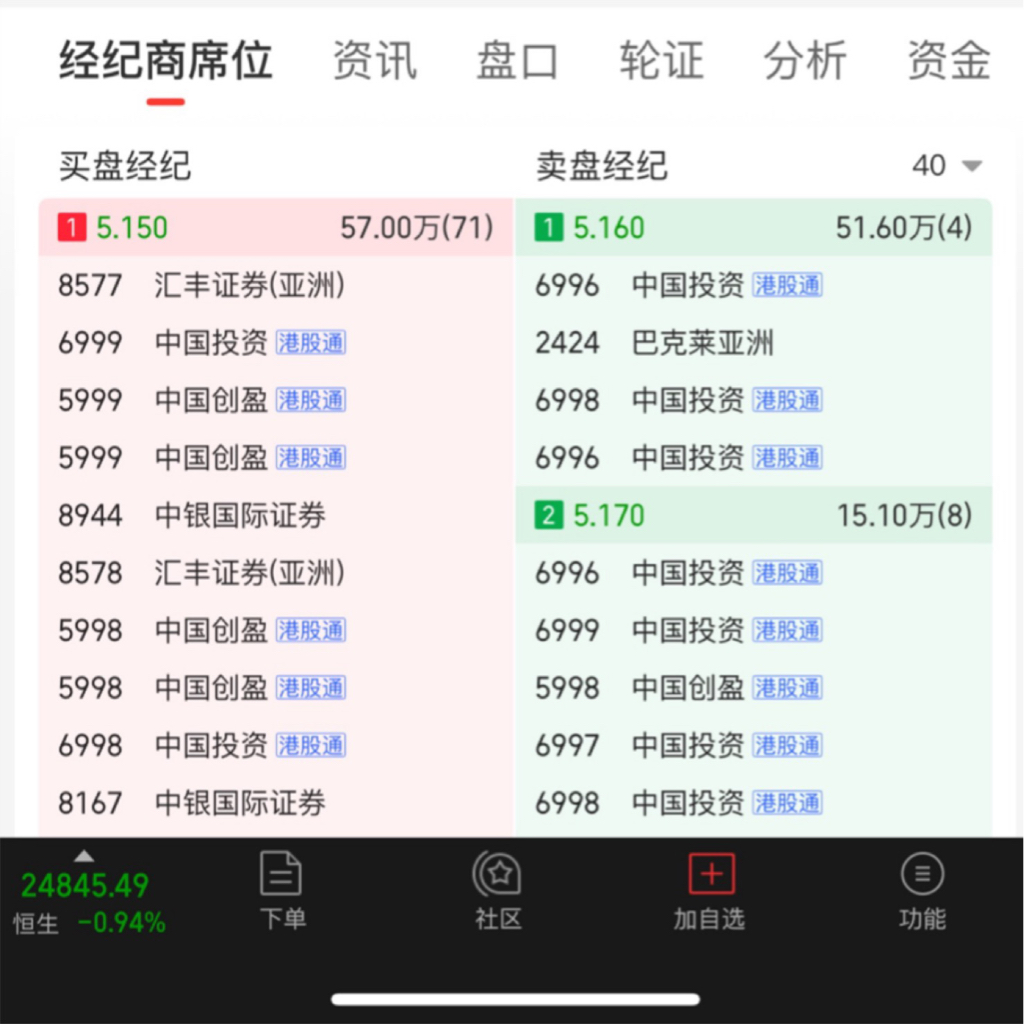Tap buy volume 57.00万(71)
This screenshot has width=1024, height=1024.
pyautogui.click(x=417, y=228)
